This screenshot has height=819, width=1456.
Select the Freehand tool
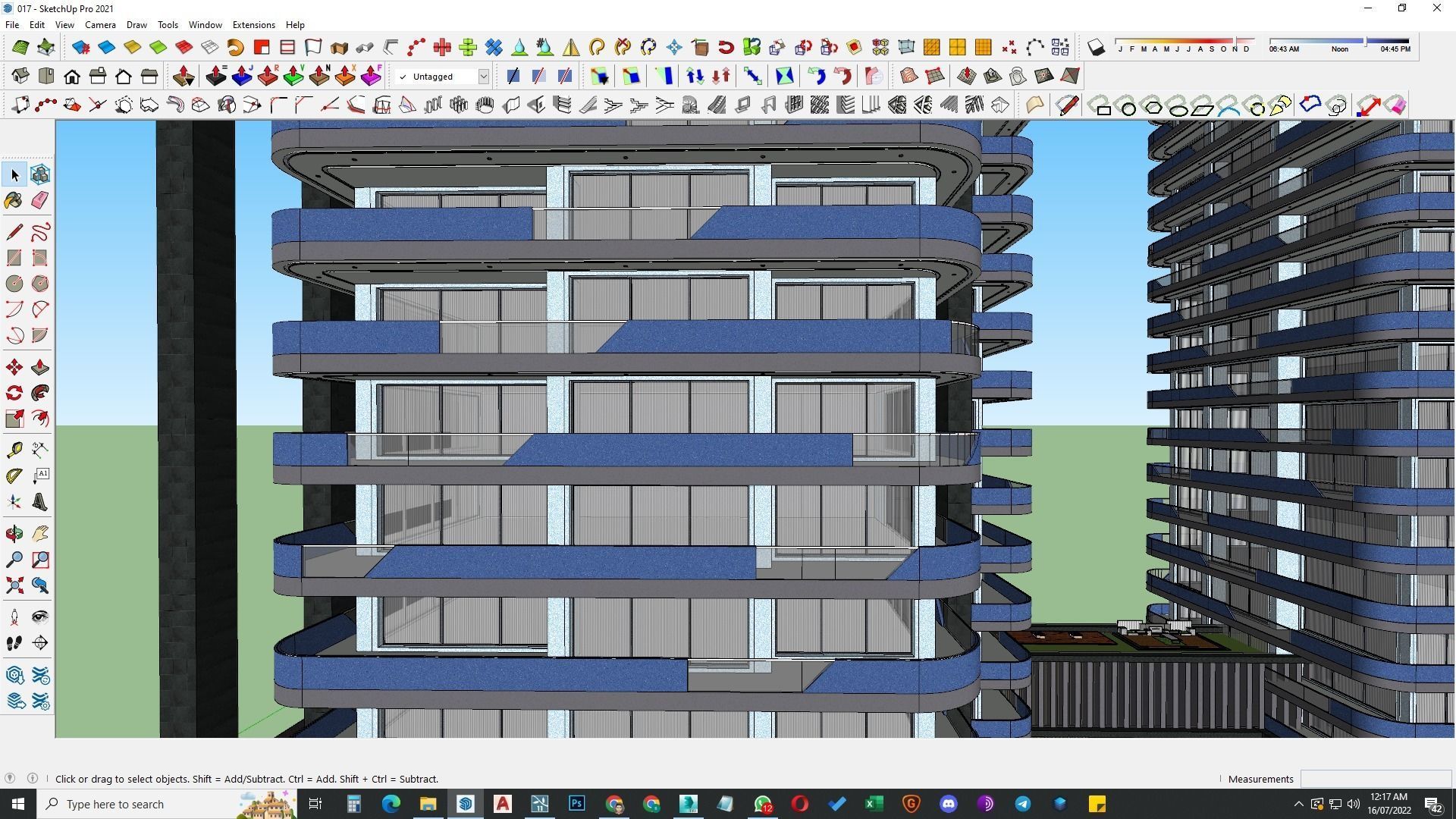(x=40, y=232)
